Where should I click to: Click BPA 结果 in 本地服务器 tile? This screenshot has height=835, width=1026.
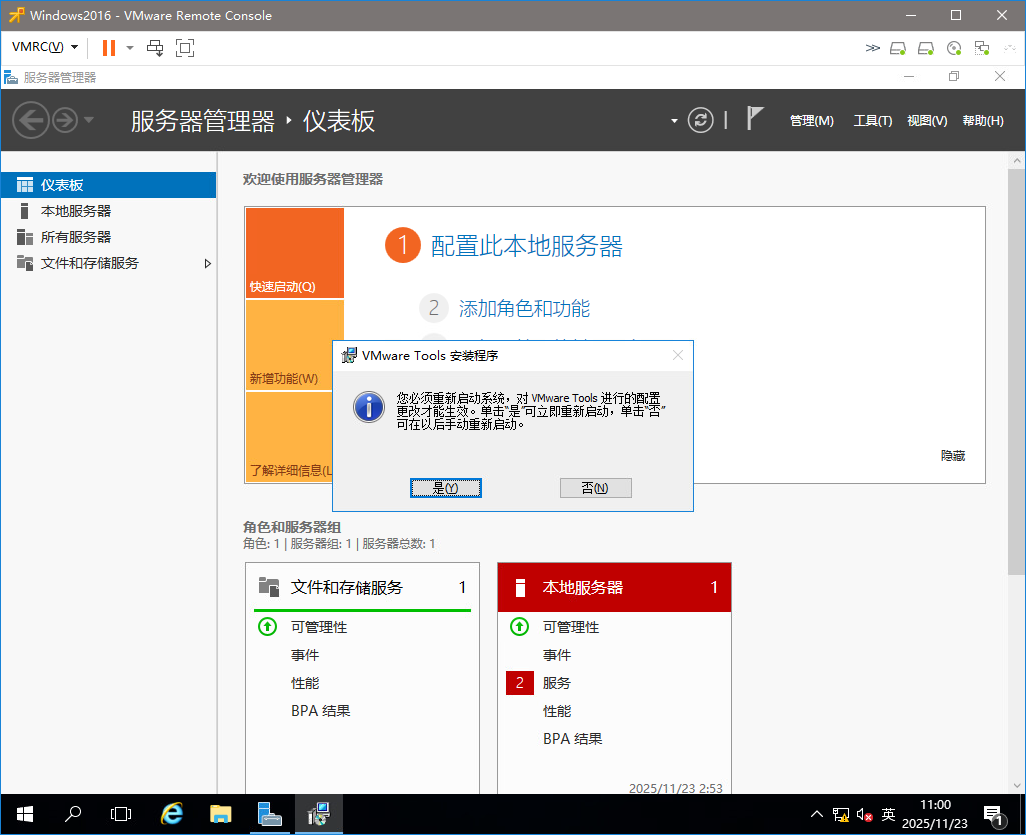click(573, 739)
